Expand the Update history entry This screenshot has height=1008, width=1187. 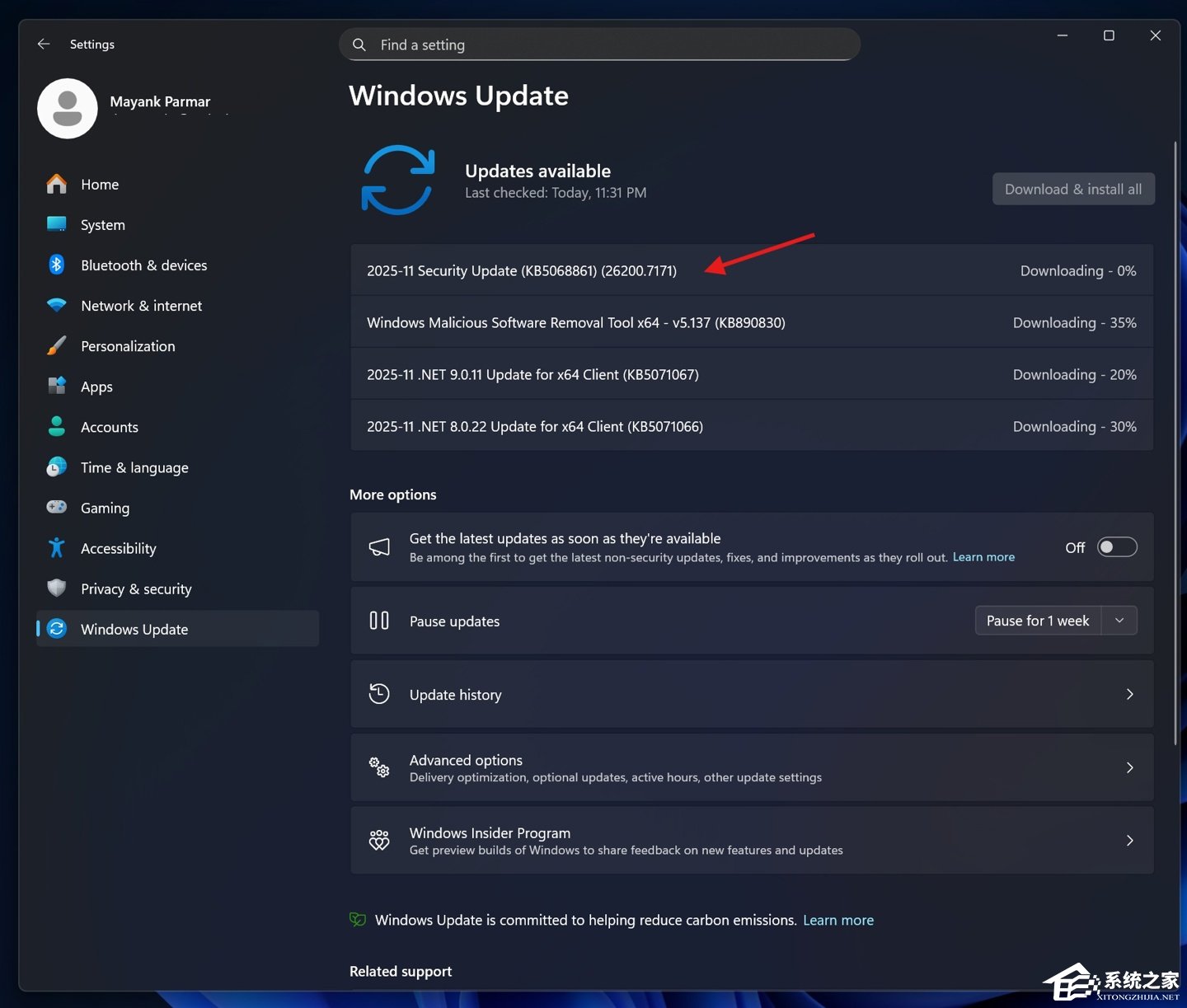coord(1129,694)
